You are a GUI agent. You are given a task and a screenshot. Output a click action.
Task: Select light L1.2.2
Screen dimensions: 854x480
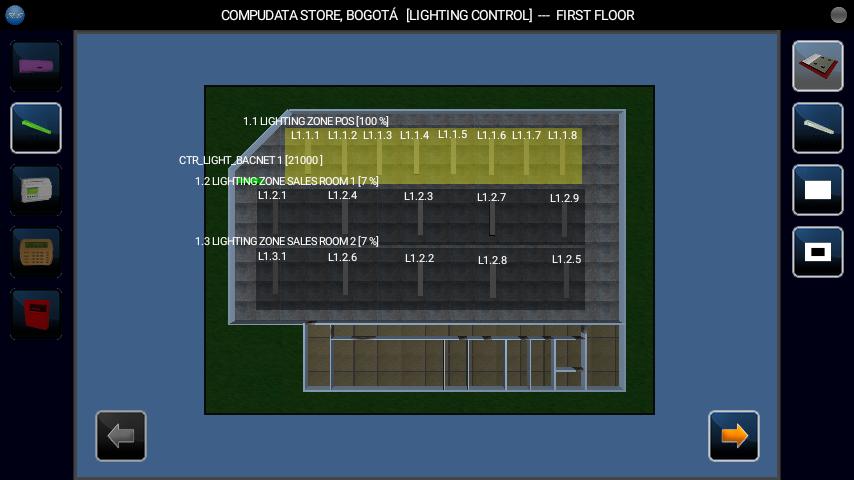[419, 258]
